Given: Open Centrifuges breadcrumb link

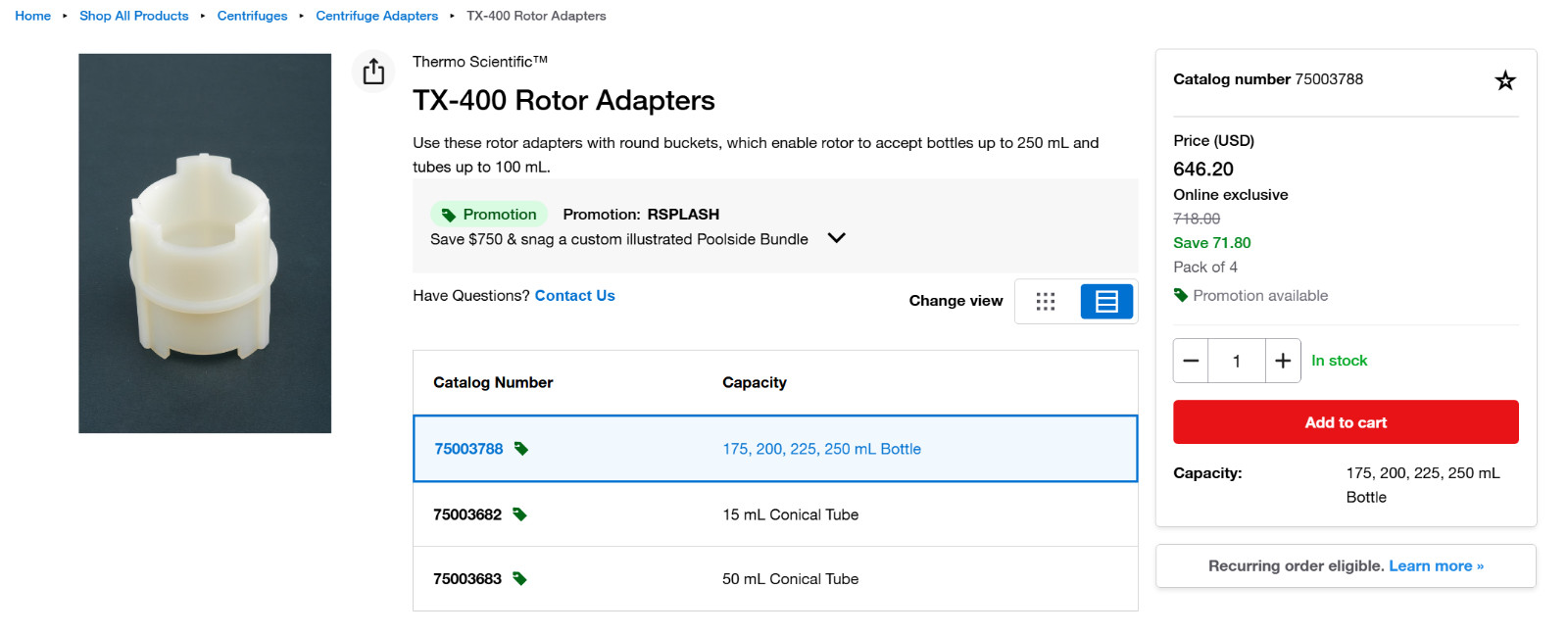Looking at the screenshot, I should pos(252,16).
